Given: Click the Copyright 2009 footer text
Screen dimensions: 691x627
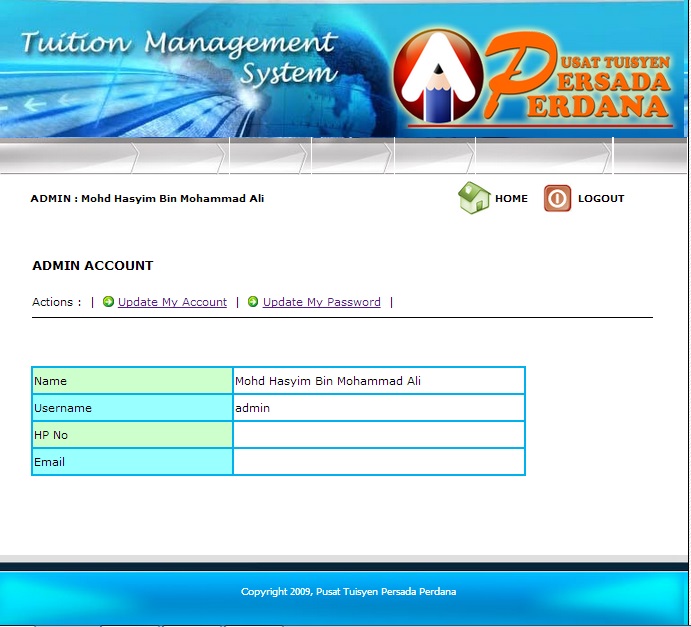Looking at the screenshot, I should coord(348,592).
